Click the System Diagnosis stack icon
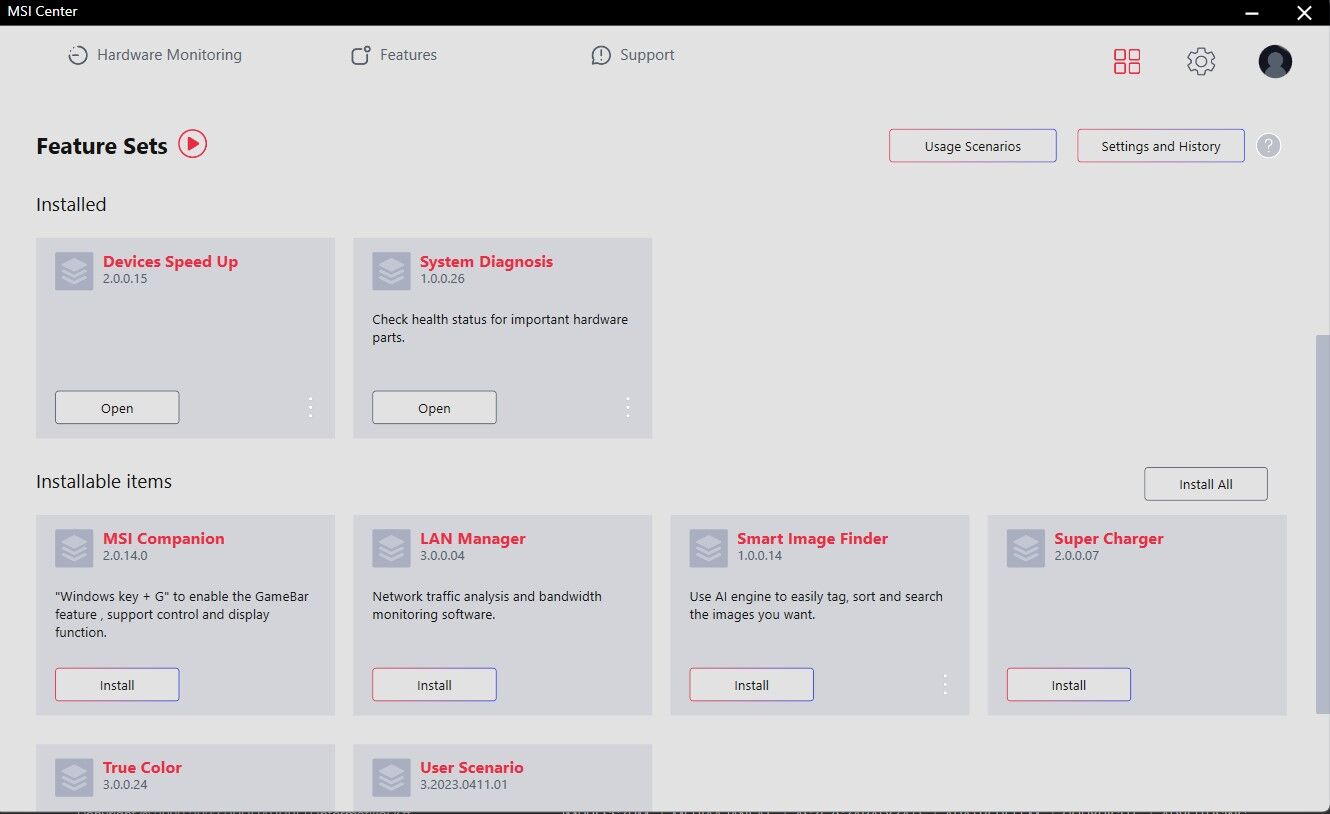1330x814 pixels. (x=391, y=271)
